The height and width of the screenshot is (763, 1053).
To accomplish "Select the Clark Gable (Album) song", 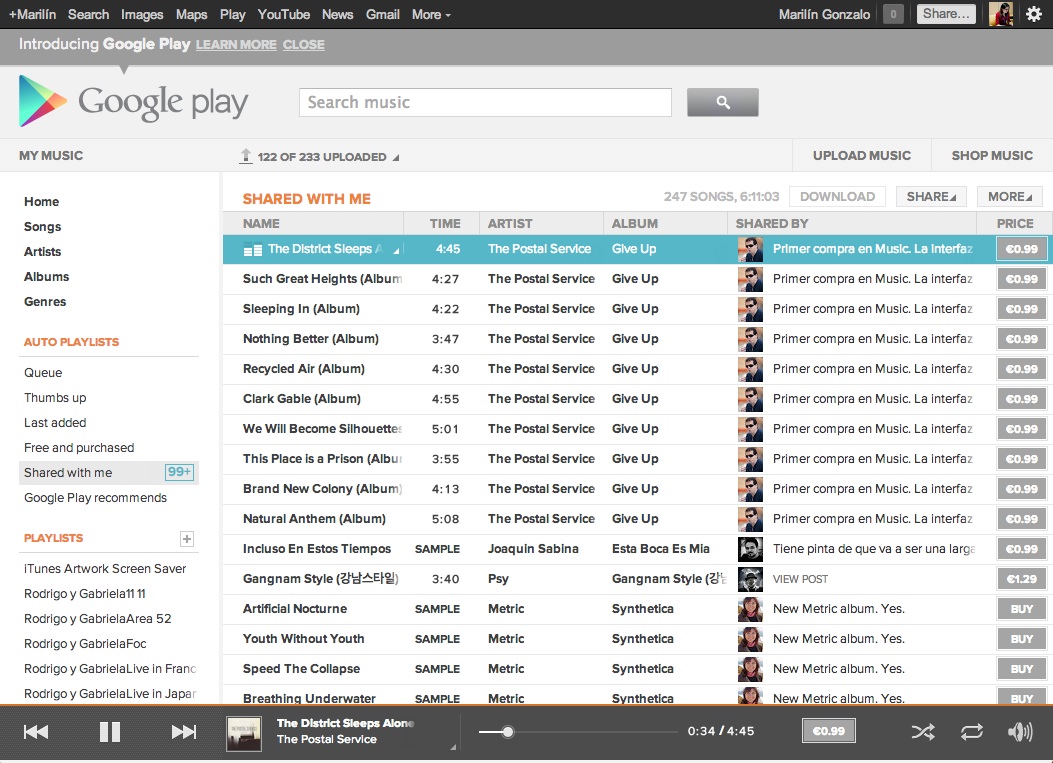I will point(302,399).
